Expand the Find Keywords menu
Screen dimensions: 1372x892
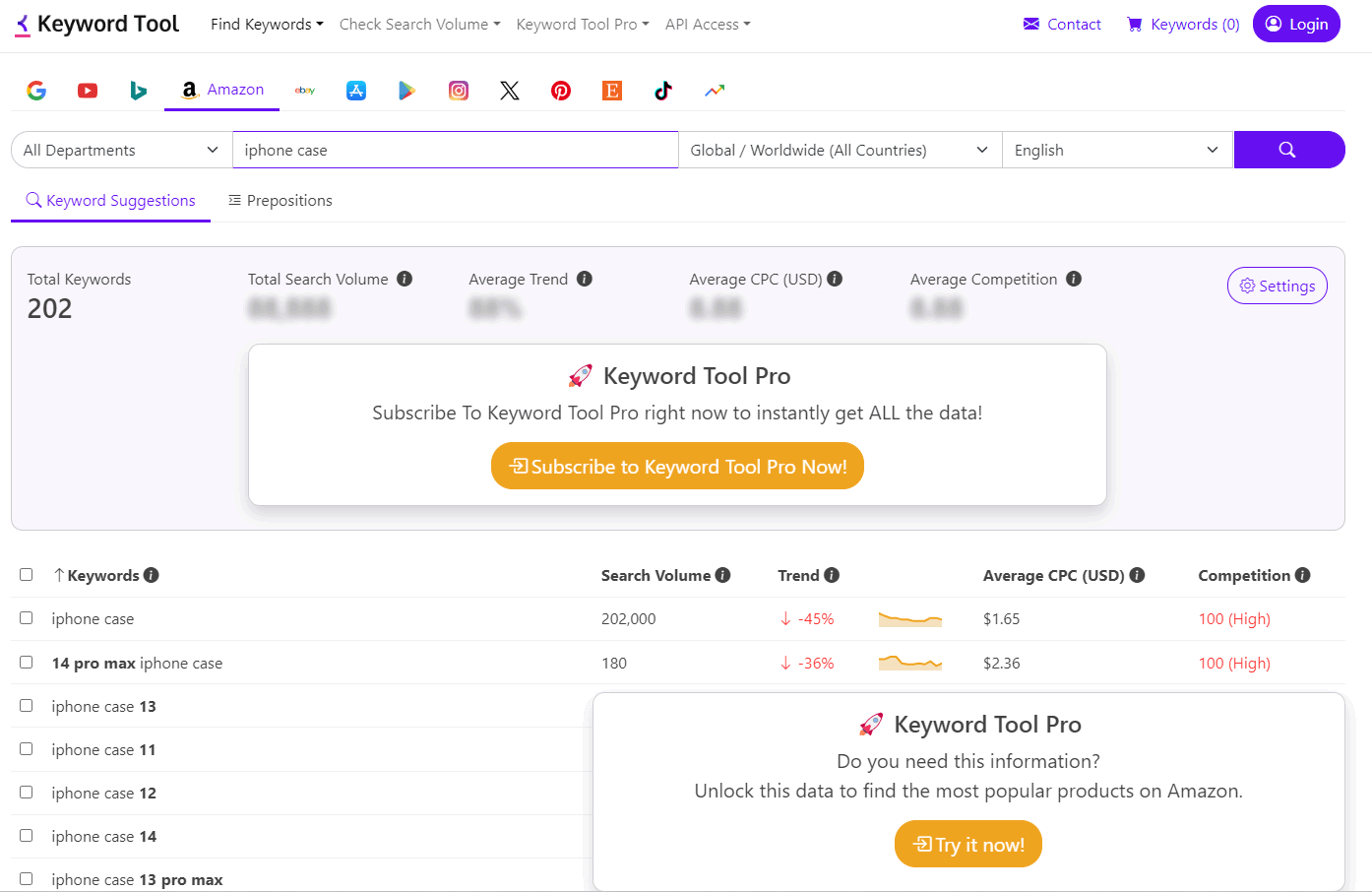tap(267, 24)
